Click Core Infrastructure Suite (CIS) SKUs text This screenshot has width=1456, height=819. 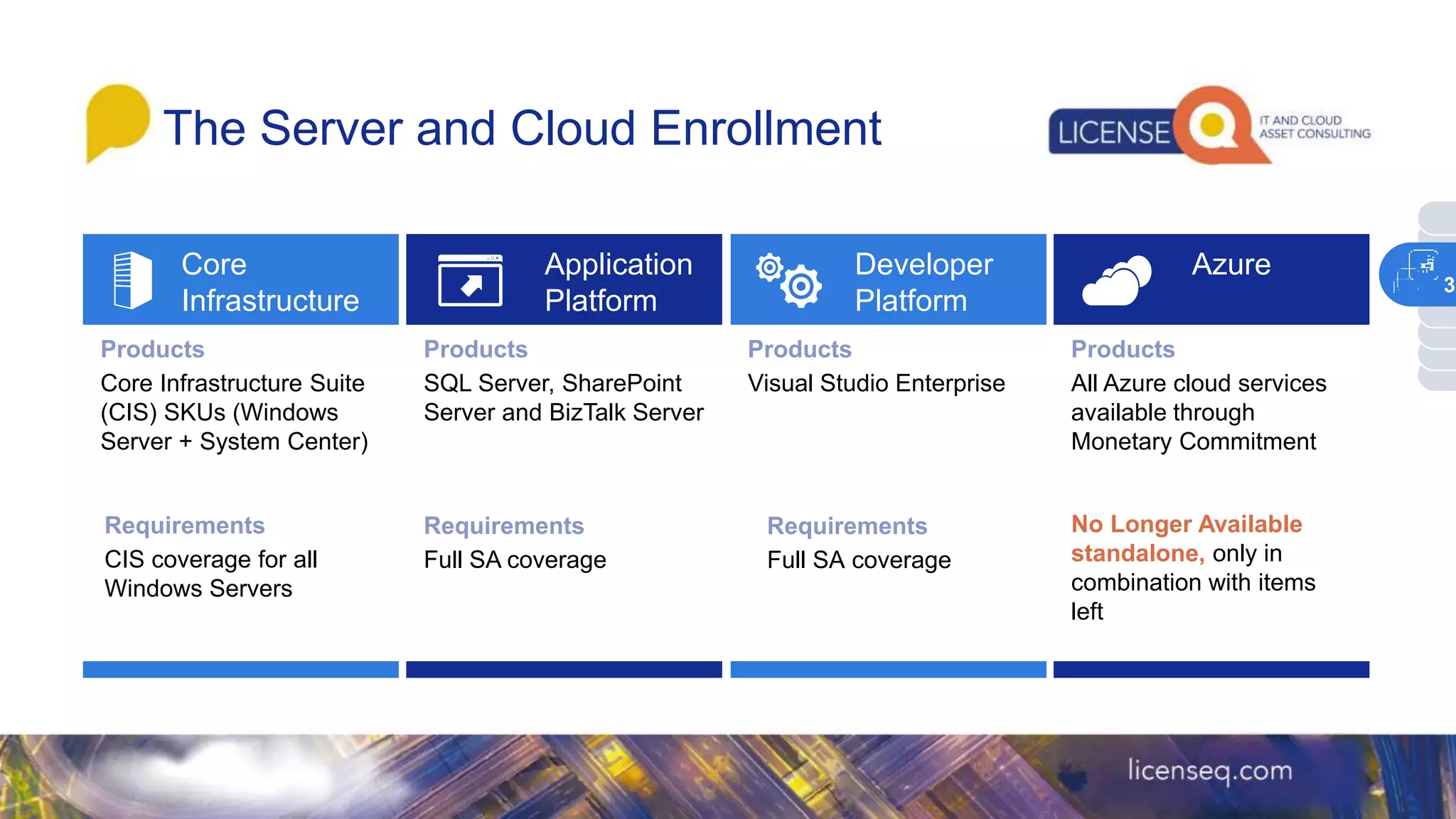point(235,412)
